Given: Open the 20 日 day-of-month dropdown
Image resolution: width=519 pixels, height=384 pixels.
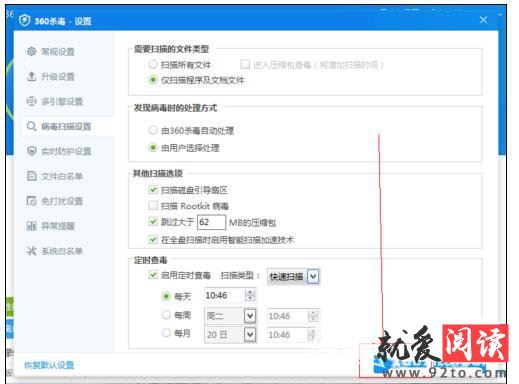Looking at the screenshot, I should pyautogui.click(x=230, y=334).
